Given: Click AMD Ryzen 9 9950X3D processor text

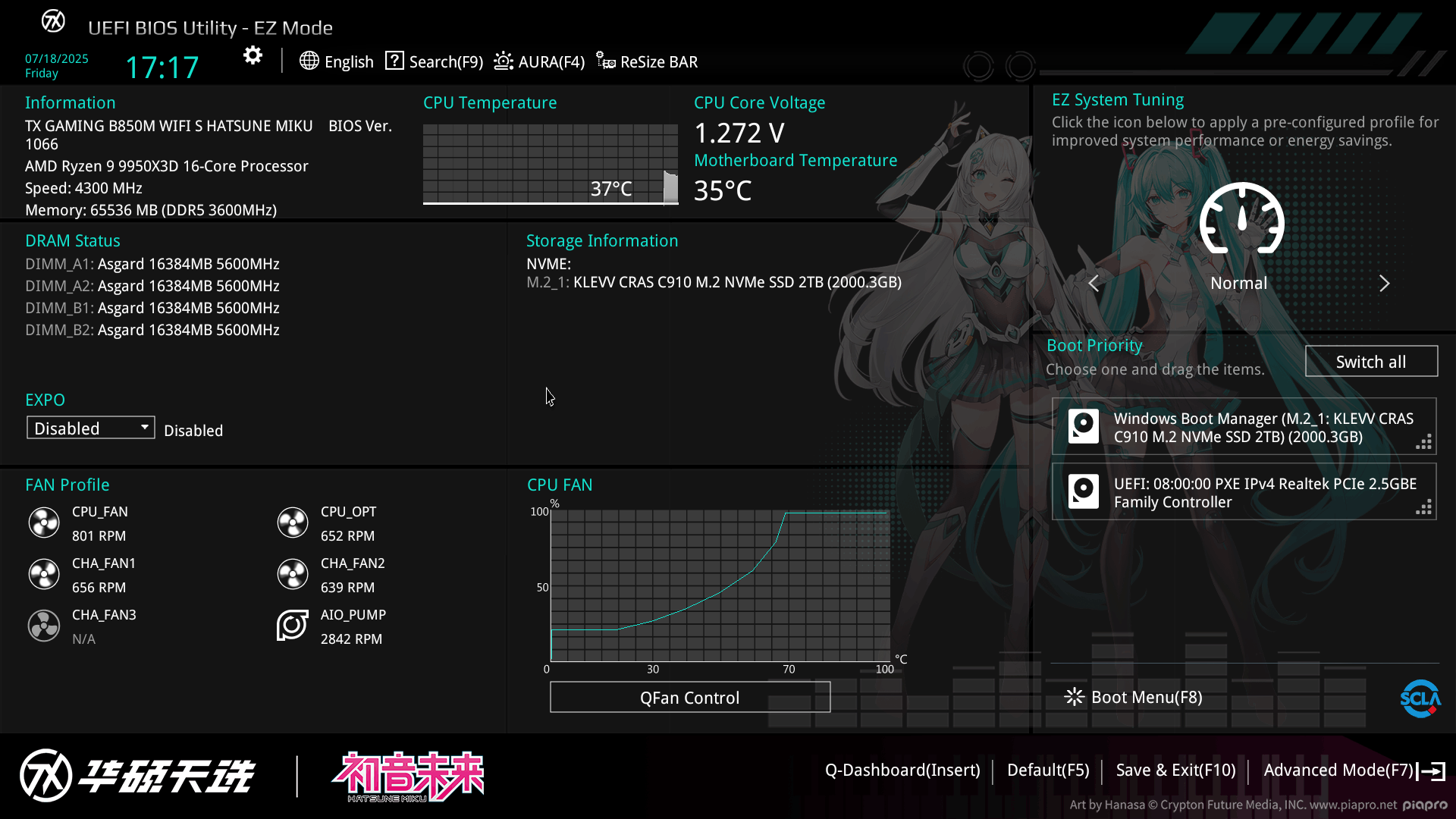Looking at the screenshot, I should tap(167, 166).
